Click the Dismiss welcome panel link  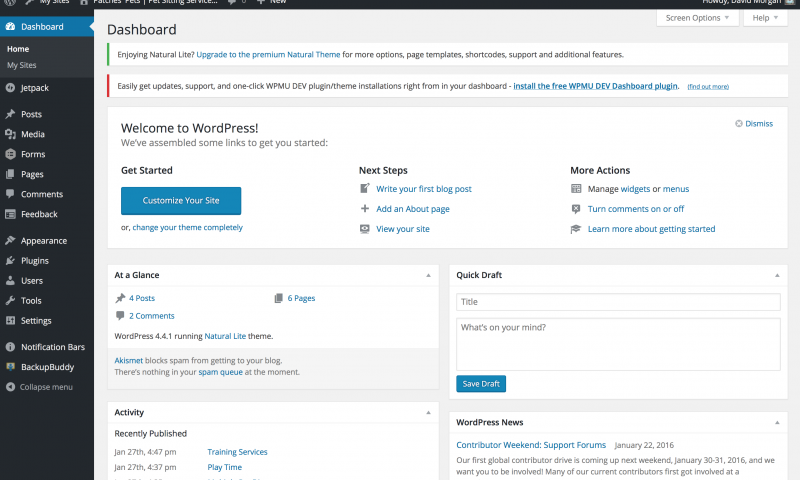(x=759, y=123)
